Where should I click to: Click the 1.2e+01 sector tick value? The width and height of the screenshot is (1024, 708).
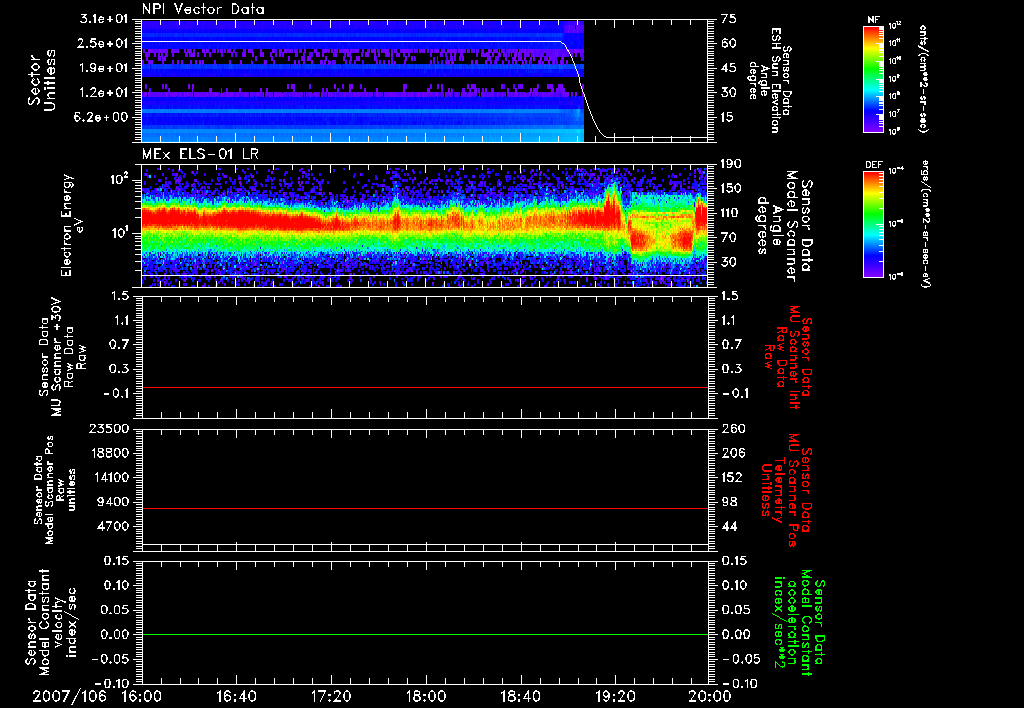tap(103, 93)
